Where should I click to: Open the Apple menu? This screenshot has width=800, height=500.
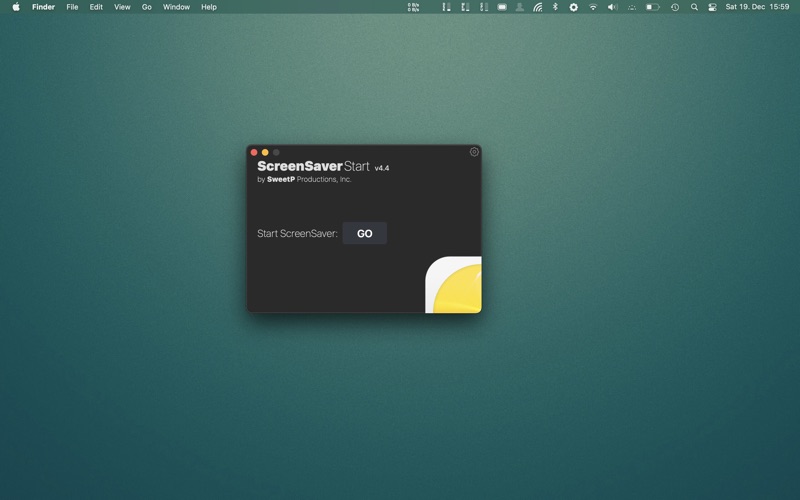[x=16, y=7]
